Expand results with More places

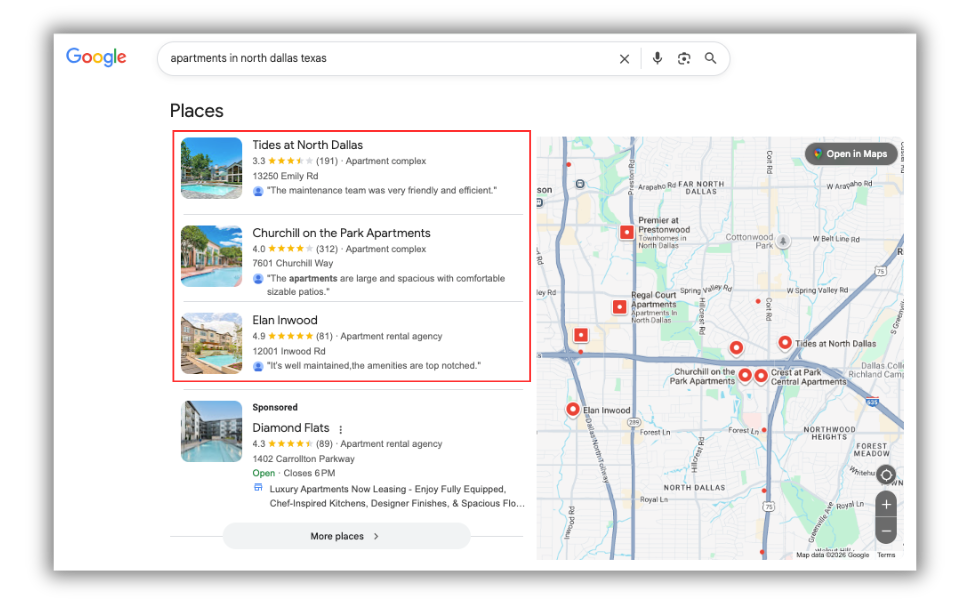(x=345, y=536)
